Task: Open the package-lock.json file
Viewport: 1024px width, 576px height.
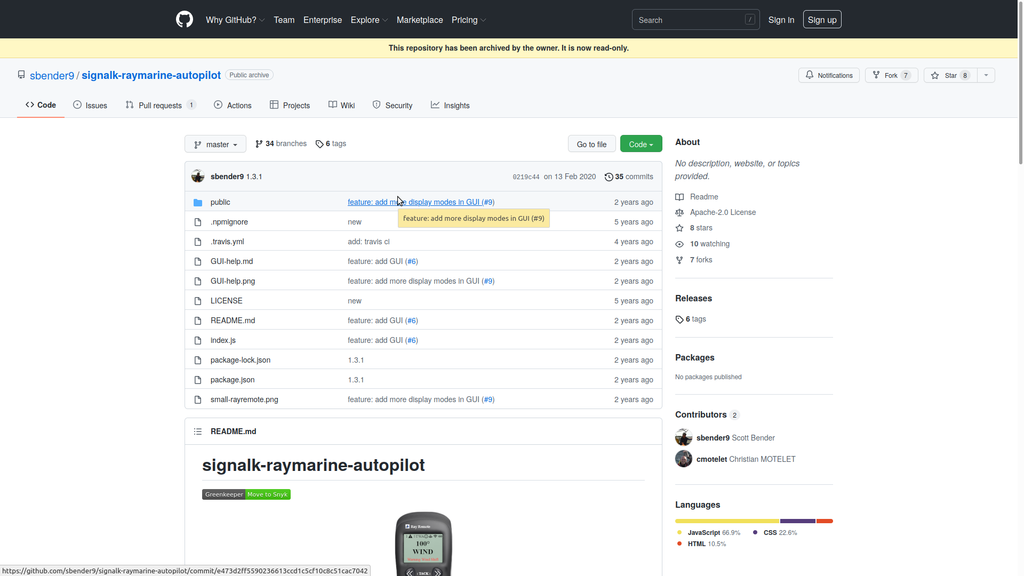Action: point(240,360)
